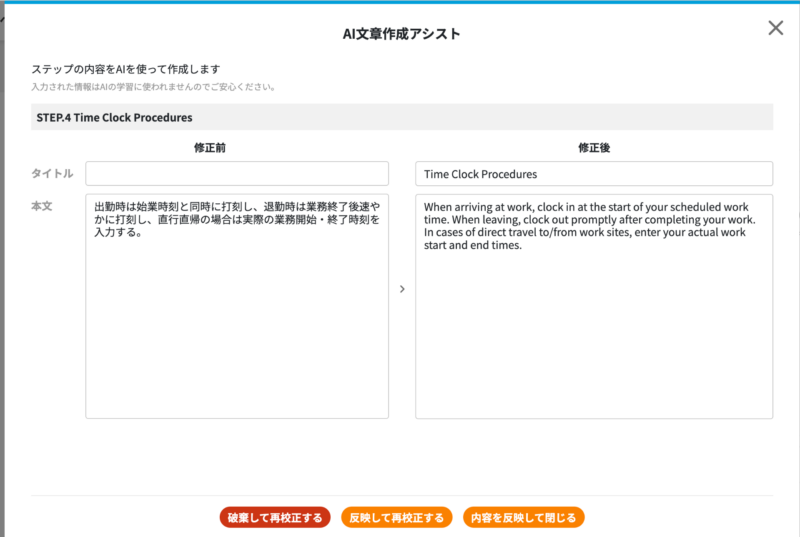800x537 pixels.
Task: Click the arrow chevron between the text areas
Action: tap(402, 289)
